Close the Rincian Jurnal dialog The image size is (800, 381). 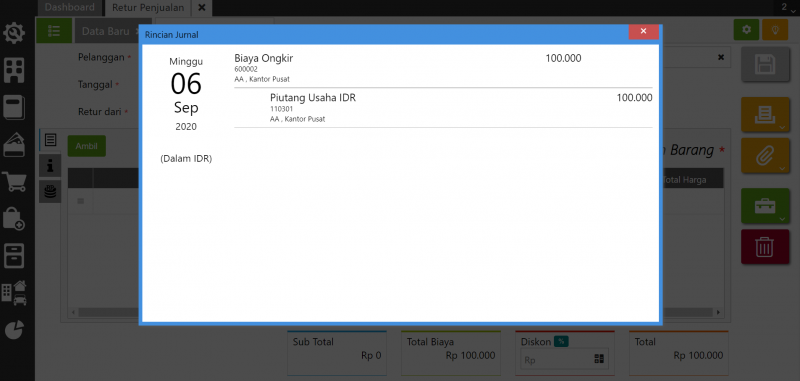643,32
